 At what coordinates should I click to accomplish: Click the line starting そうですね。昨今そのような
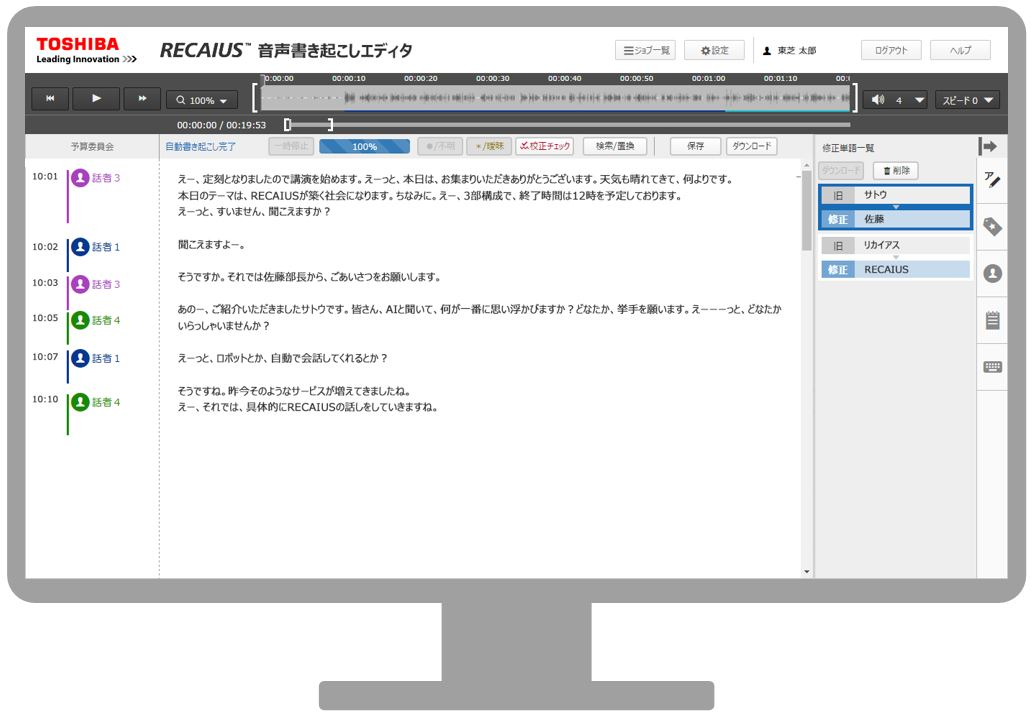pos(294,391)
